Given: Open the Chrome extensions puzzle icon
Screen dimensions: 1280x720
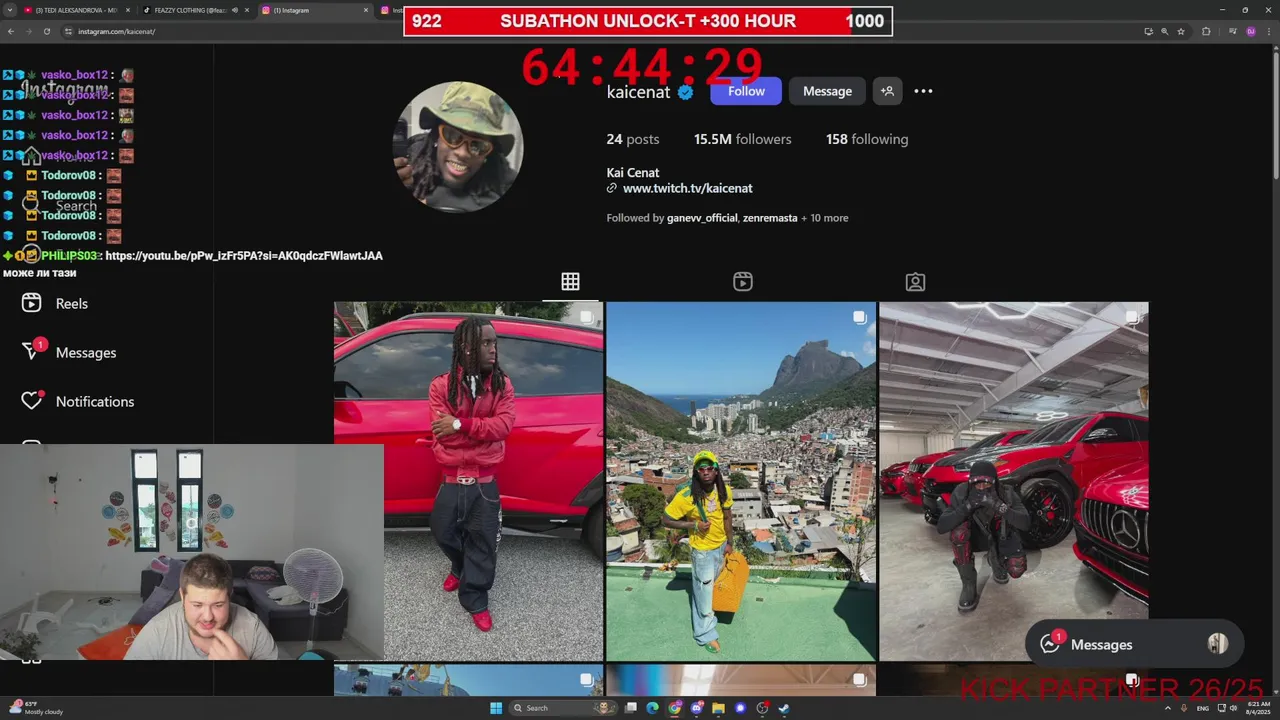Looking at the screenshot, I should pyautogui.click(x=1206, y=31).
